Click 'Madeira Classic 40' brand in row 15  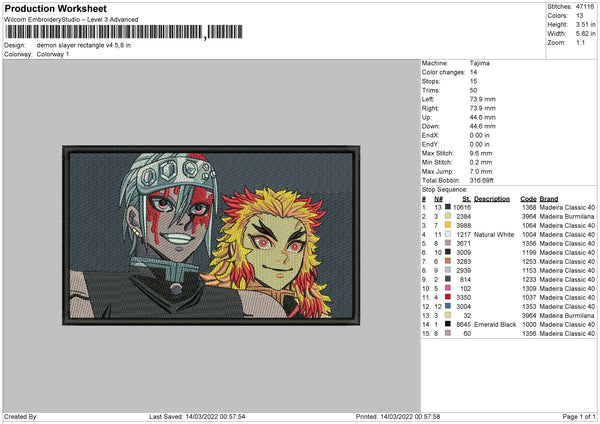point(567,333)
